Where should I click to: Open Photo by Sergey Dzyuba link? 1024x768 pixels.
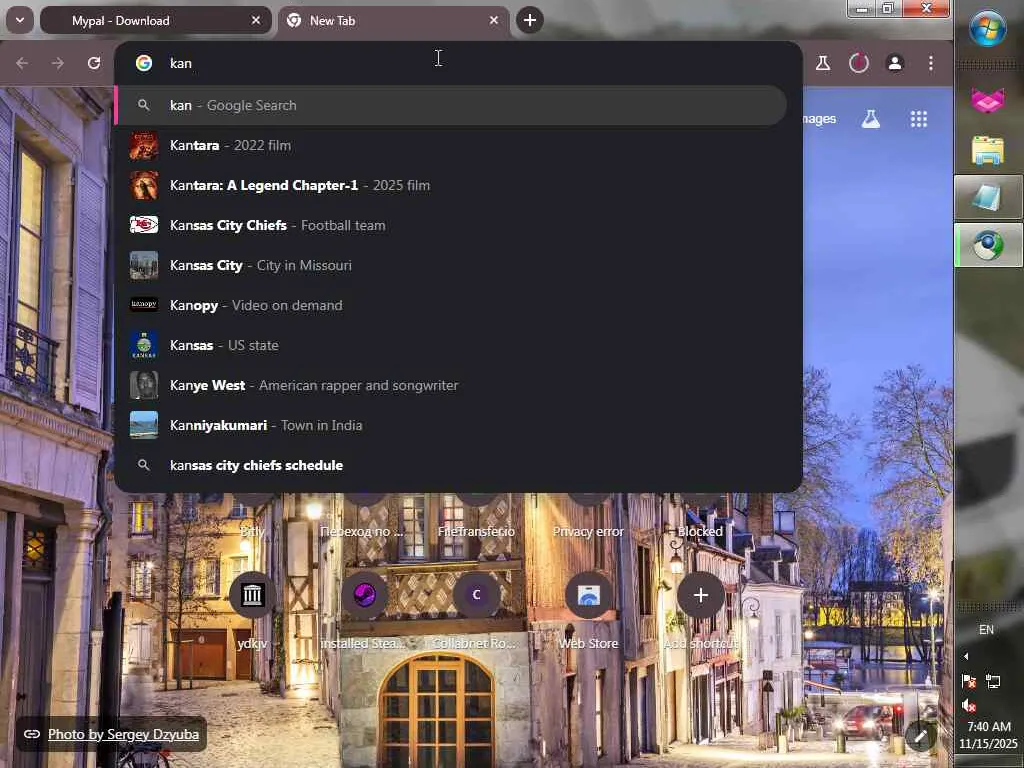tap(123, 734)
